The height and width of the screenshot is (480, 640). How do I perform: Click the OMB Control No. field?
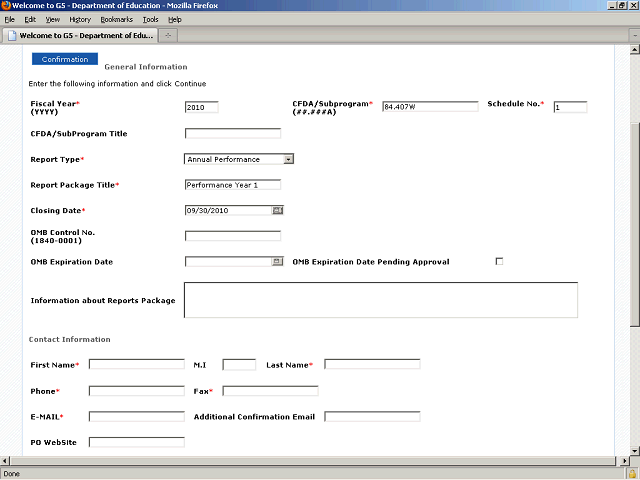pyautogui.click(x=233, y=236)
